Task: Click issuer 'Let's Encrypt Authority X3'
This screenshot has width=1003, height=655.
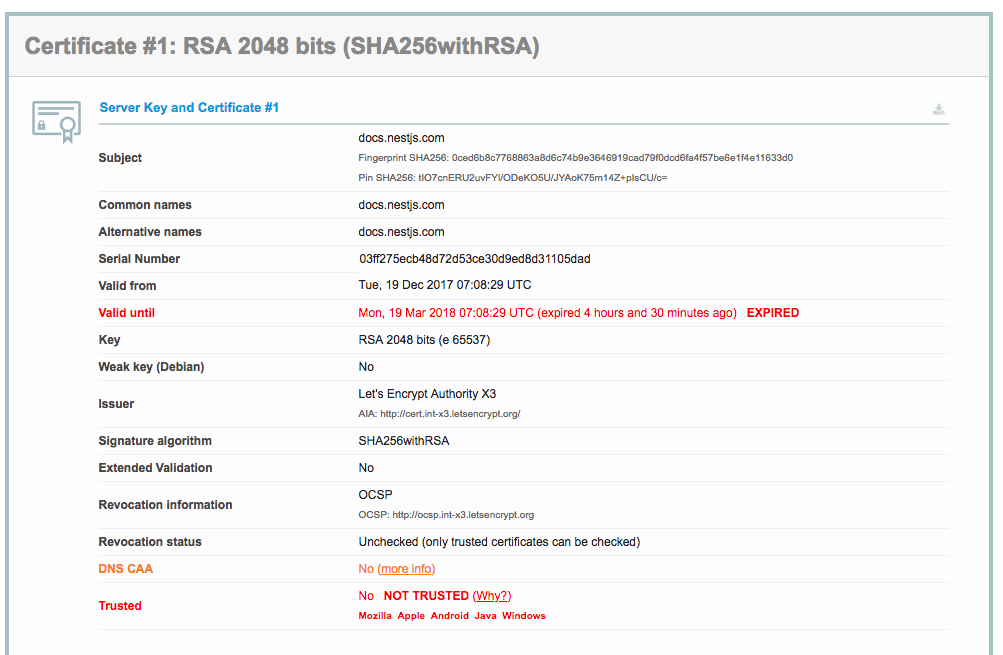Action: tap(427, 393)
